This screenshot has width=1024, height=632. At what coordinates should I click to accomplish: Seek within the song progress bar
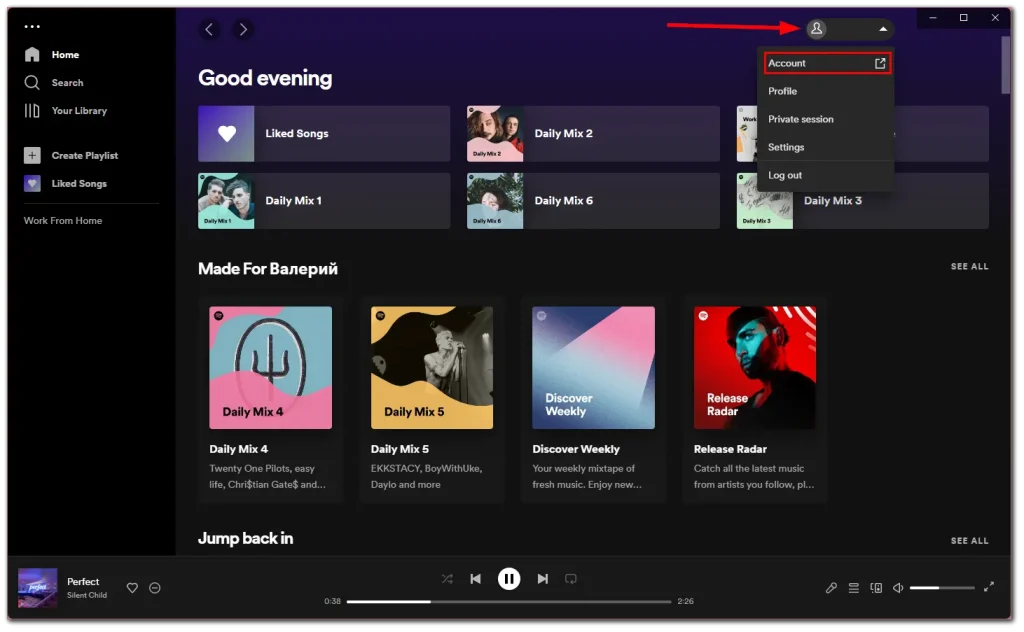(x=509, y=601)
